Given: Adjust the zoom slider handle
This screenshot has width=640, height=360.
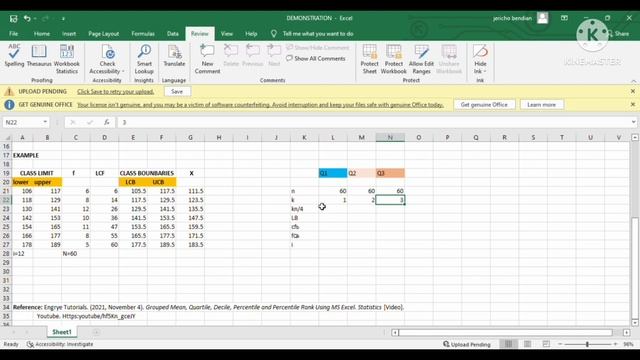Looking at the screenshot, I should pos(587,344).
